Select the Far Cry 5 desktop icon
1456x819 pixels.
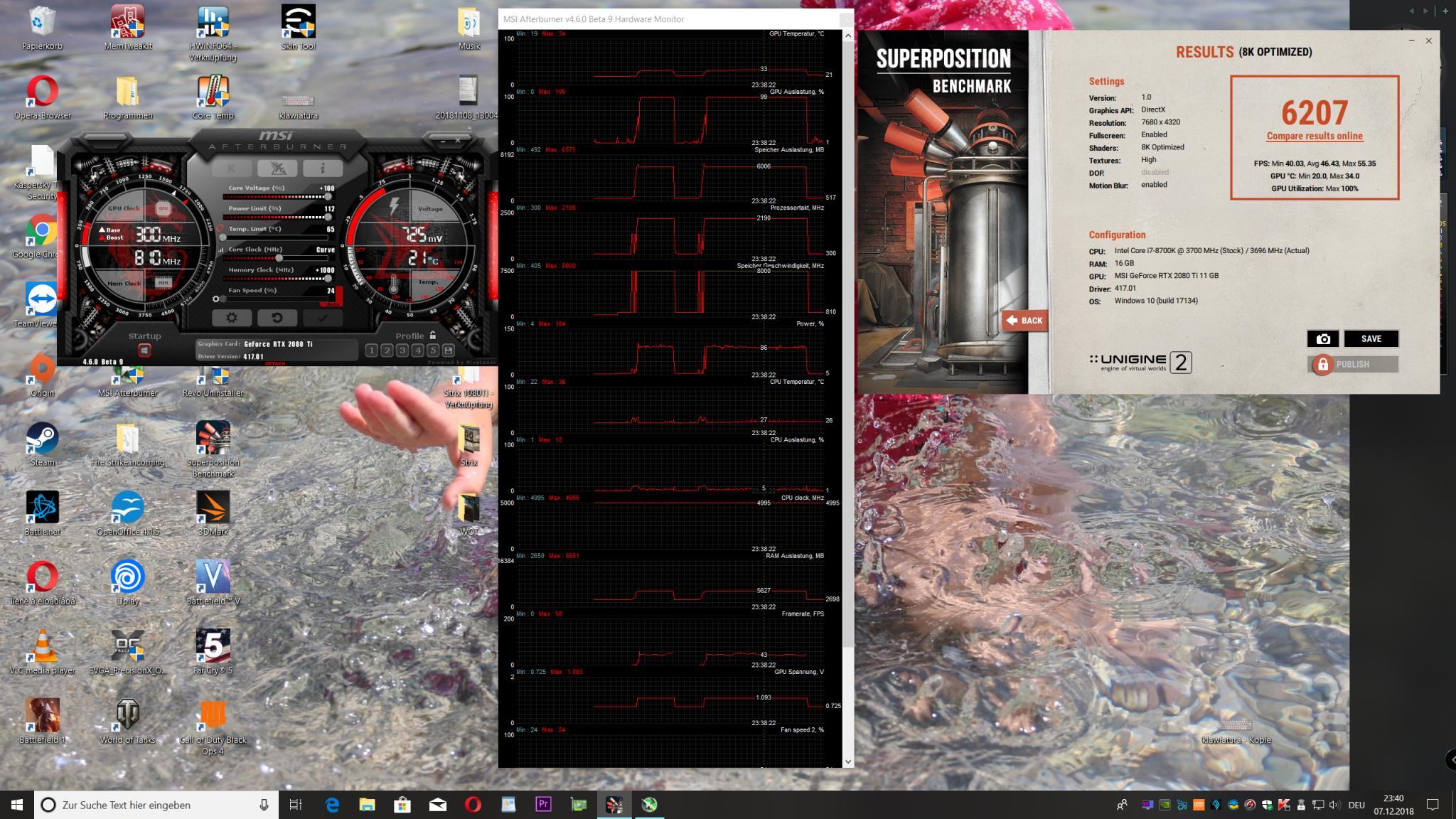click(x=213, y=653)
